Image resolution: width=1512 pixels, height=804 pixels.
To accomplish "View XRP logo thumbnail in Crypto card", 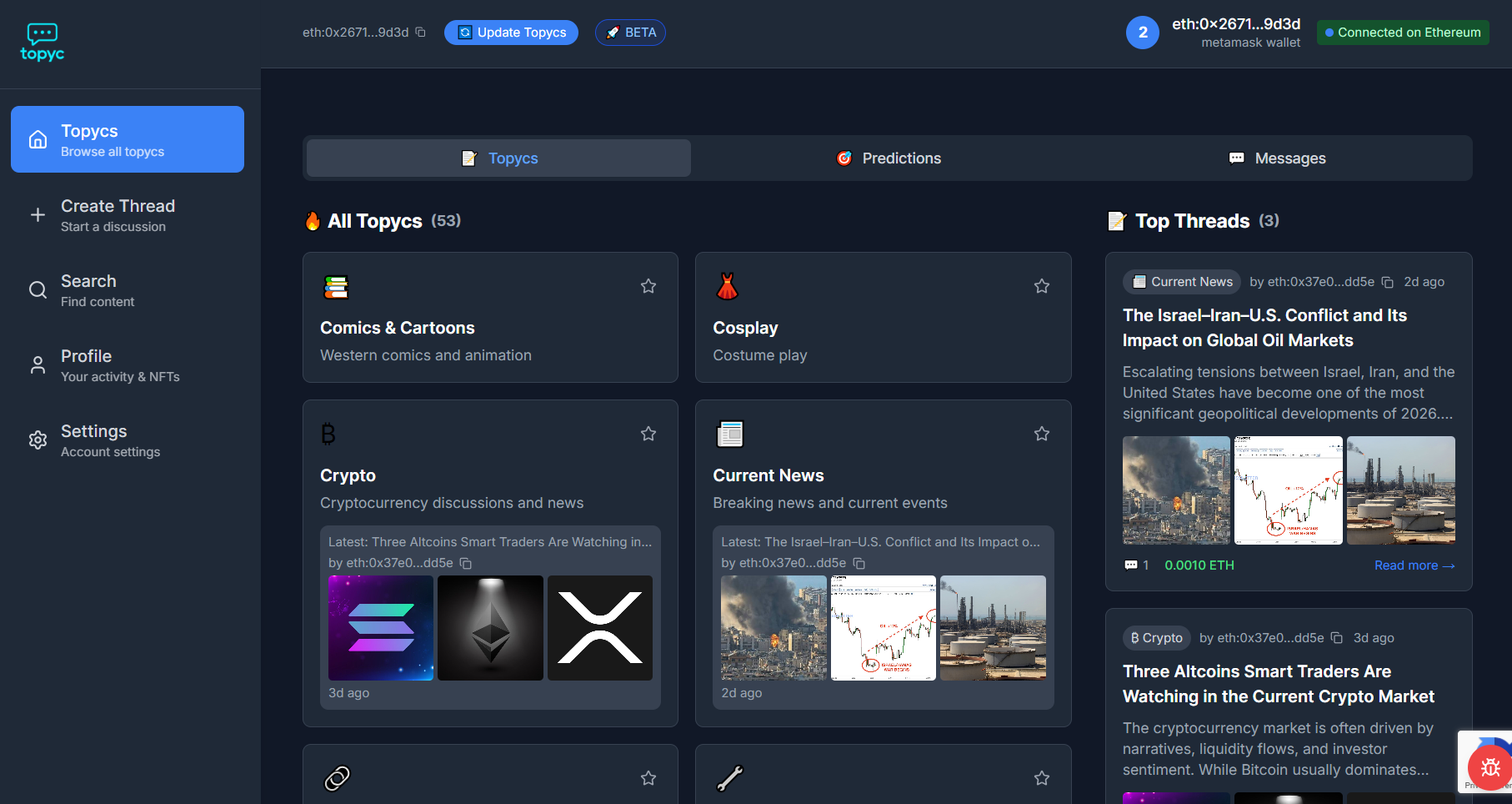I will coord(600,628).
